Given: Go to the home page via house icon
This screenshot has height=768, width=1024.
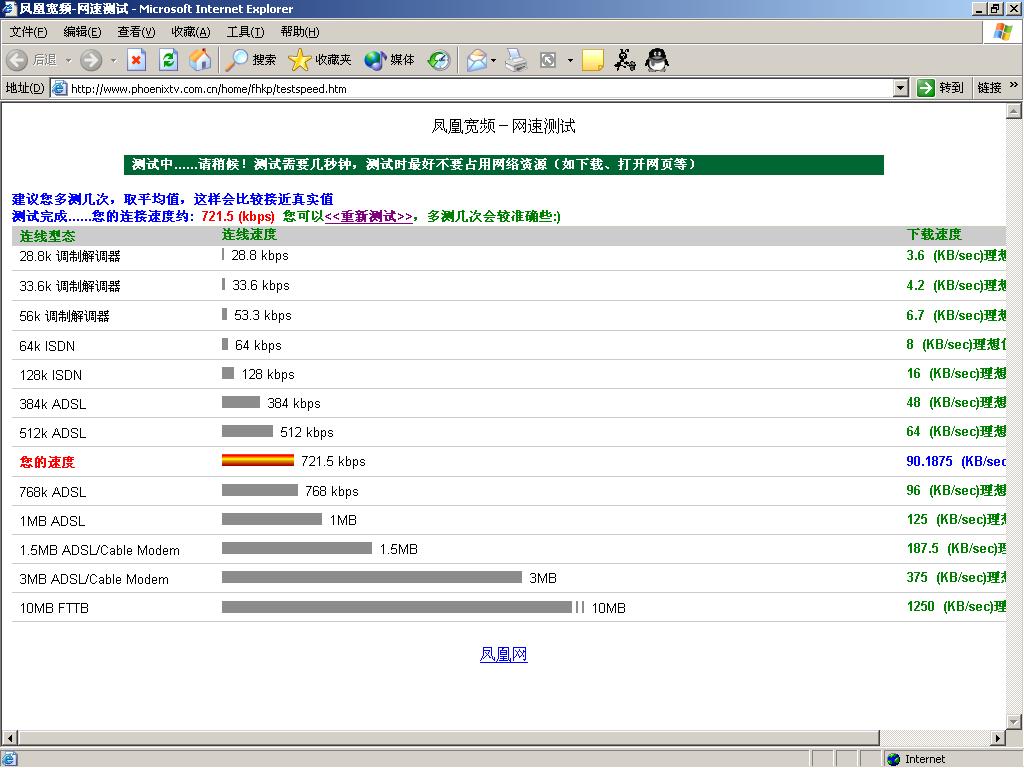Looking at the screenshot, I should [x=200, y=60].
